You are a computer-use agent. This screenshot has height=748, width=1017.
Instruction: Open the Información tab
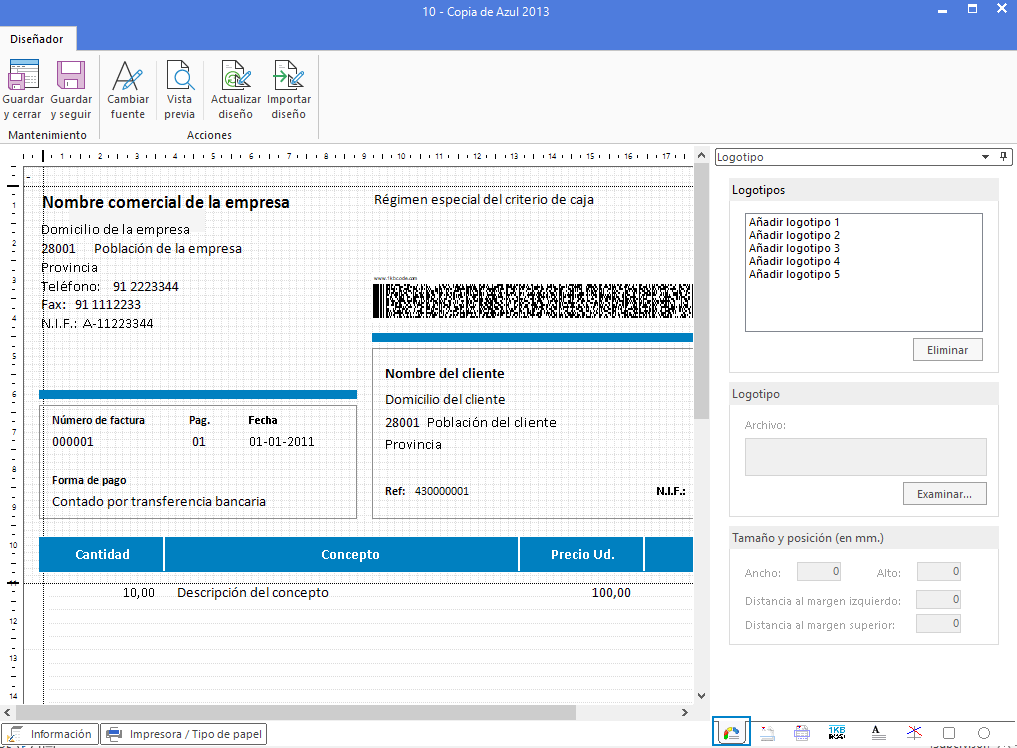tap(51, 734)
